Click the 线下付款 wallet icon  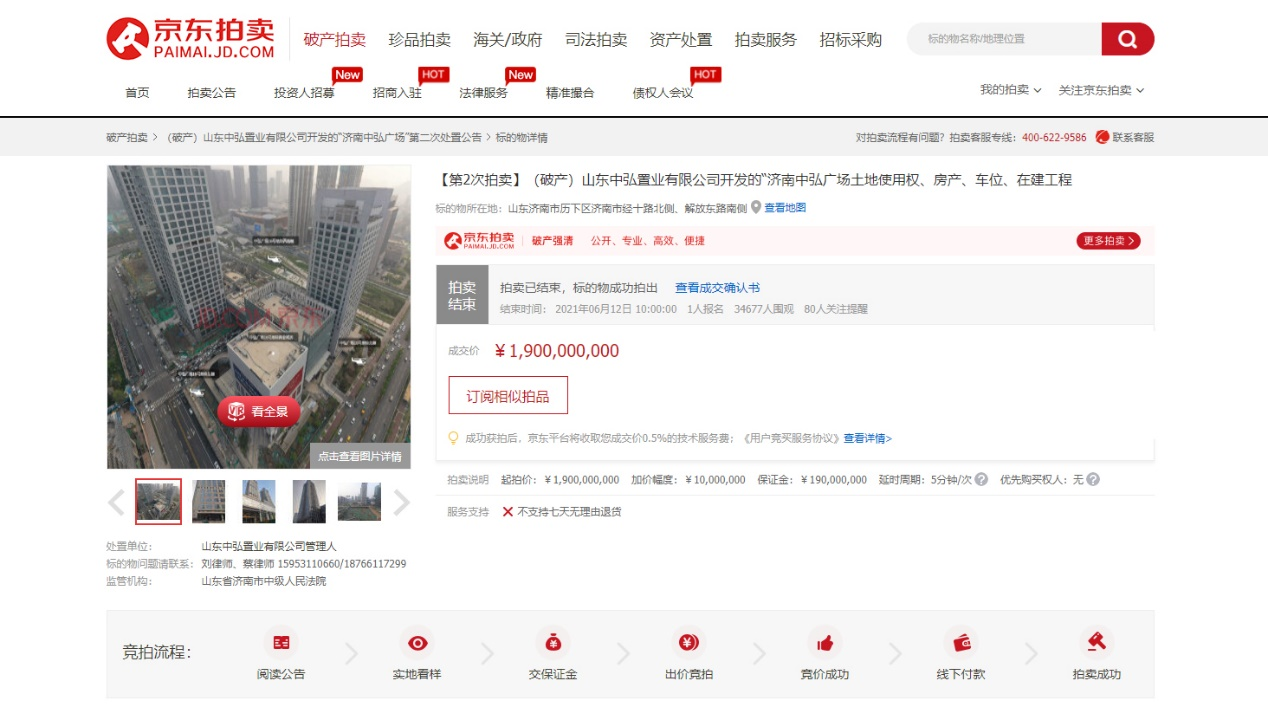[x=961, y=642]
